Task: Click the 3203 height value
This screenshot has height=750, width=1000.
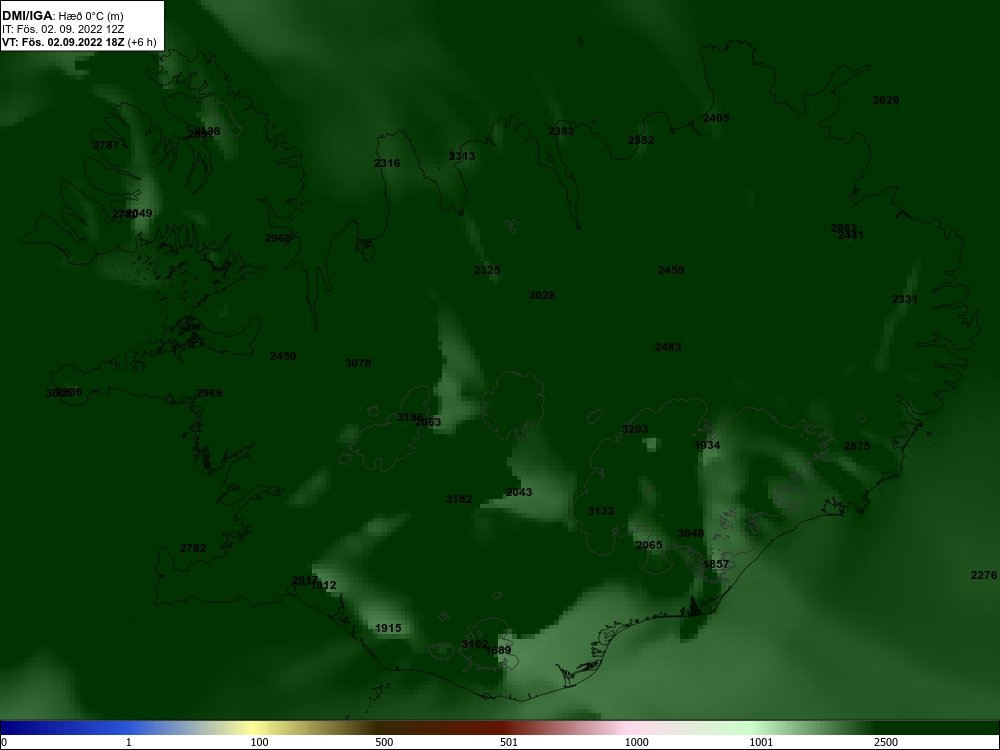Action: [x=635, y=430]
